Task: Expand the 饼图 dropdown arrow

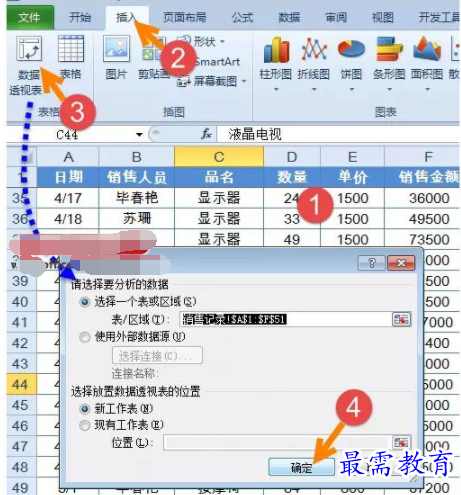Action: (x=352, y=89)
